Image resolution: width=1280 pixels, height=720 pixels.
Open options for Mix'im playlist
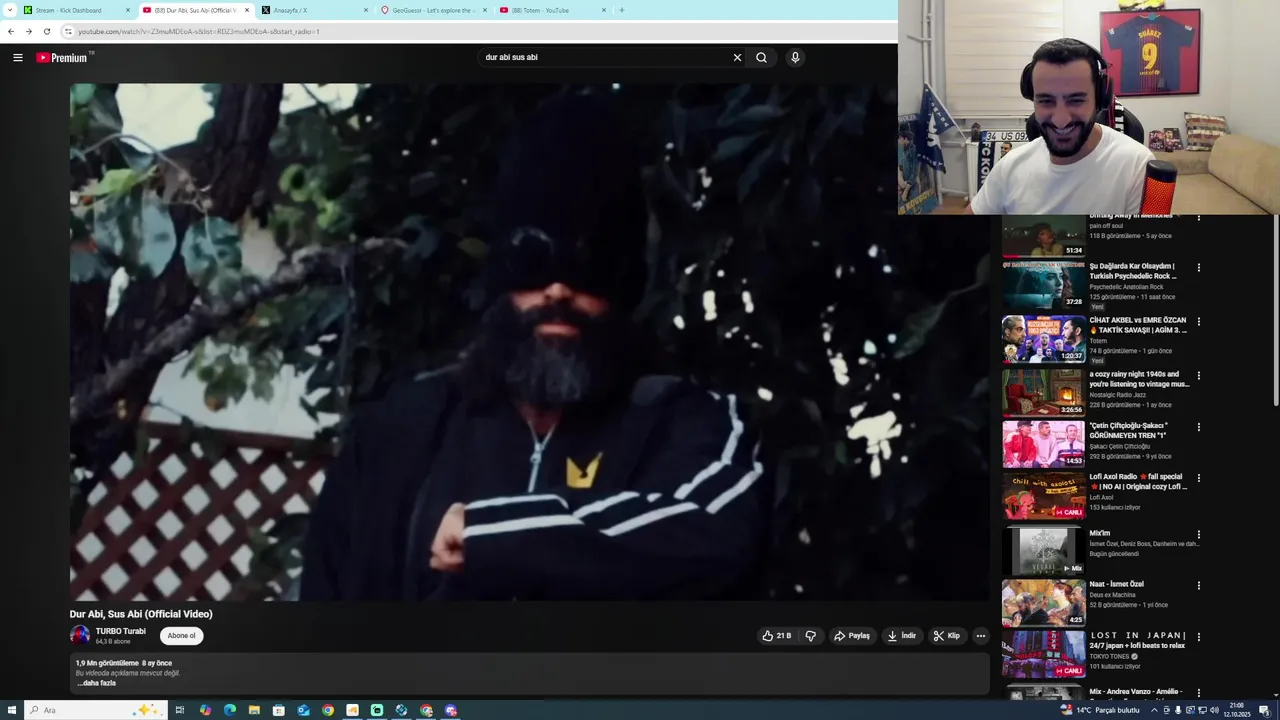(1198, 535)
